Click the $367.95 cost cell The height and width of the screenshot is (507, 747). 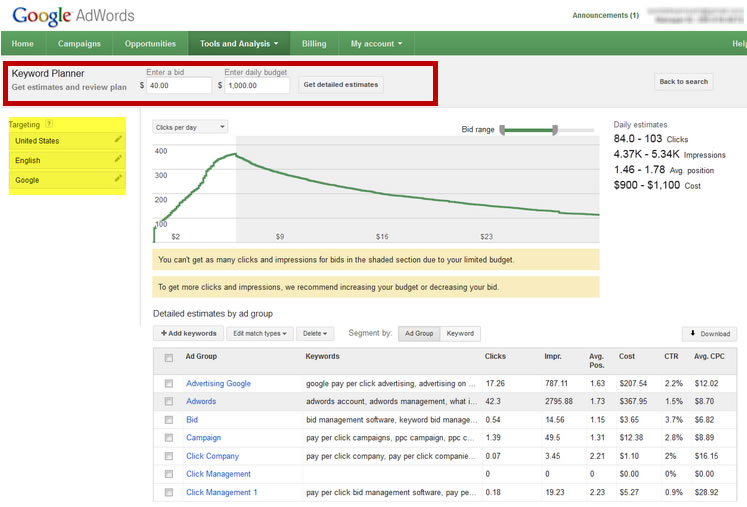[x=633, y=401]
